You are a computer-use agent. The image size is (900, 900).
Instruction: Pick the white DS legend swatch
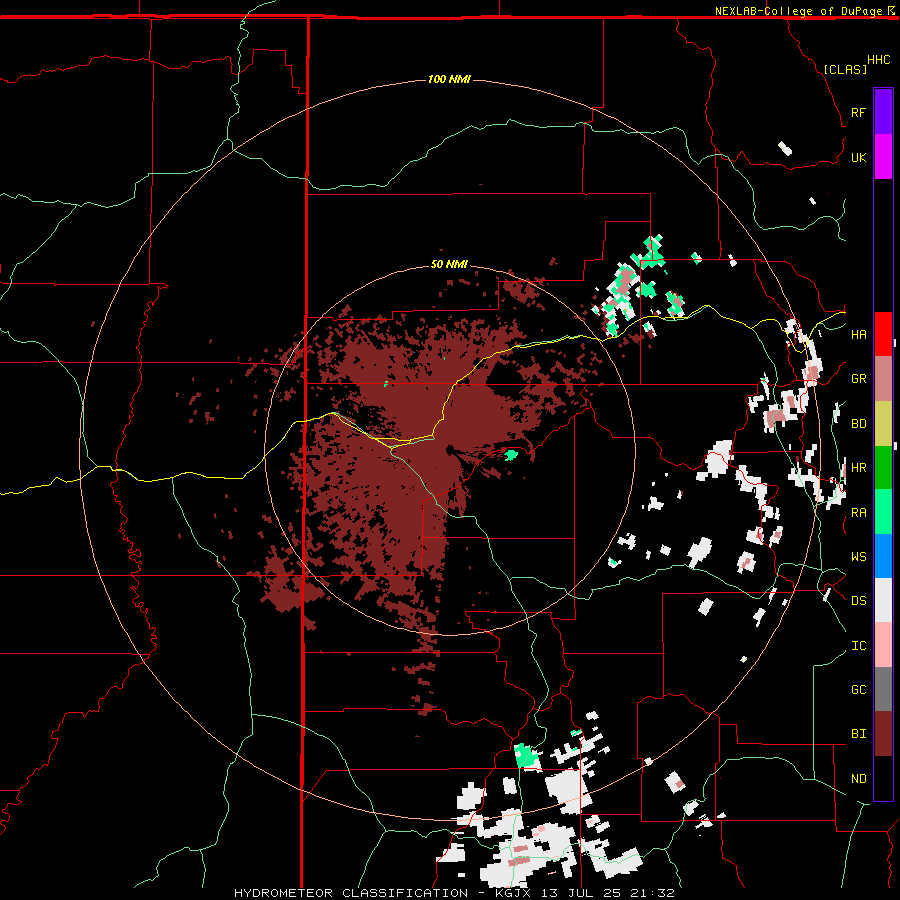[x=883, y=600]
